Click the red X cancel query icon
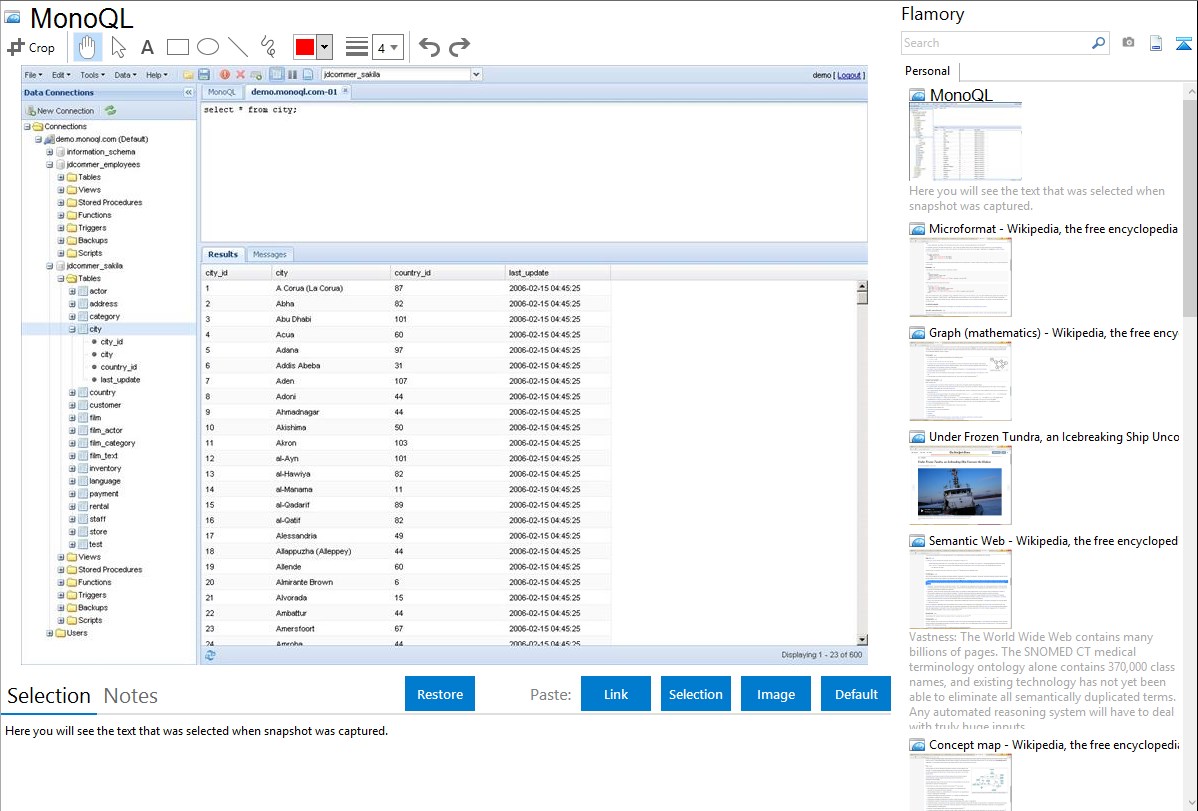 coord(240,74)
